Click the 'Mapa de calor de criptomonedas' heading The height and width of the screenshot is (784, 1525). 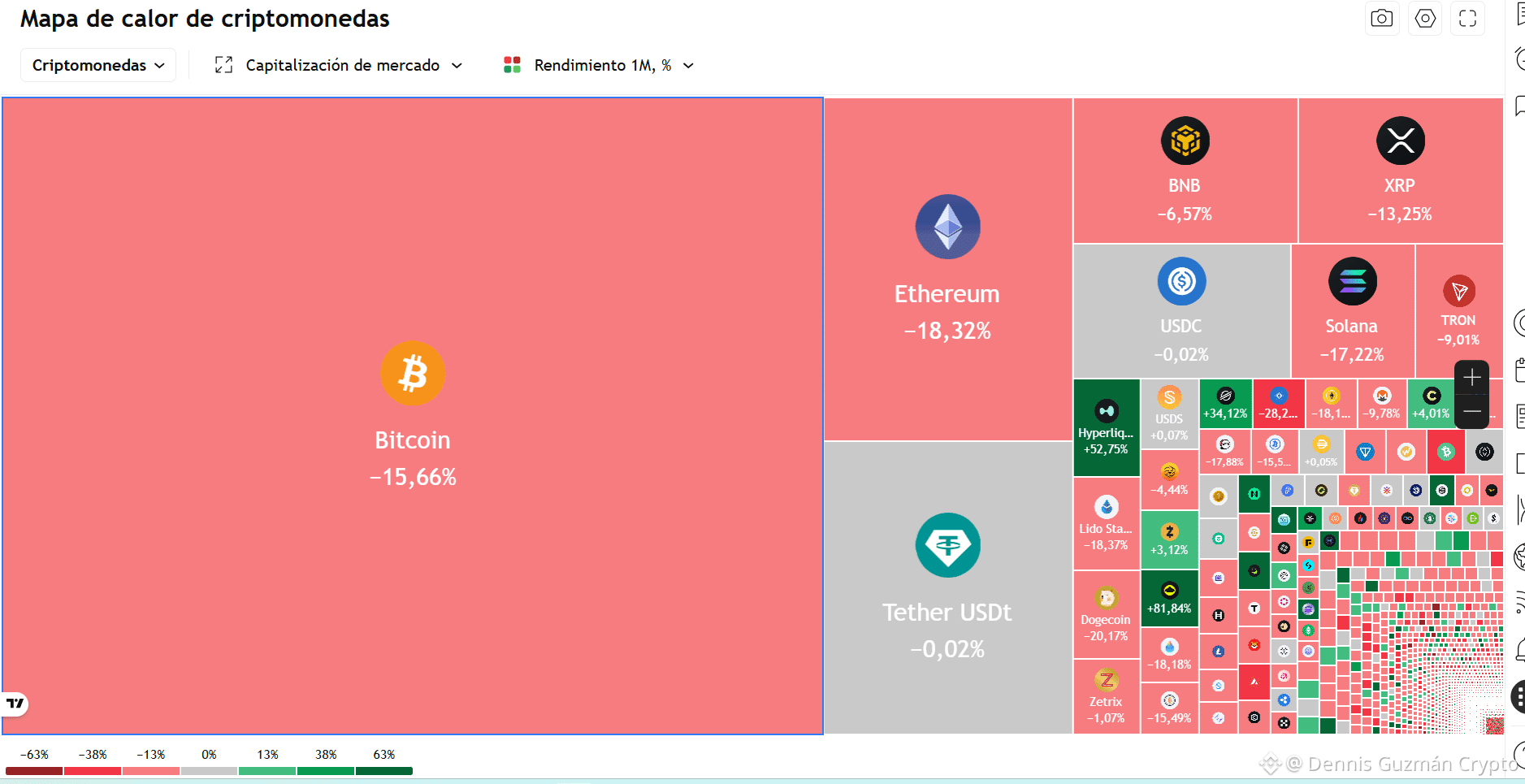(205, 19)
